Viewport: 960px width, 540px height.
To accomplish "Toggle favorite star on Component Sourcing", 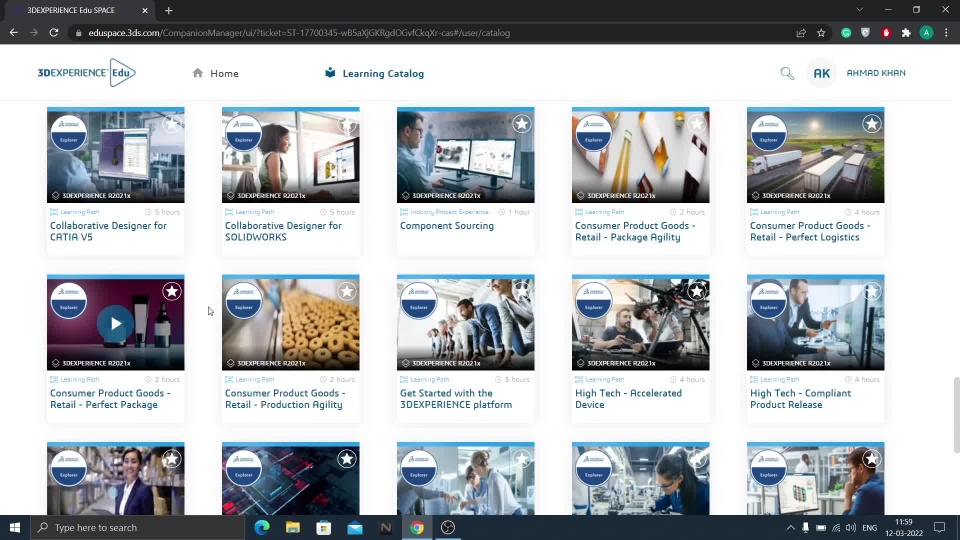I will coord(522,124).
